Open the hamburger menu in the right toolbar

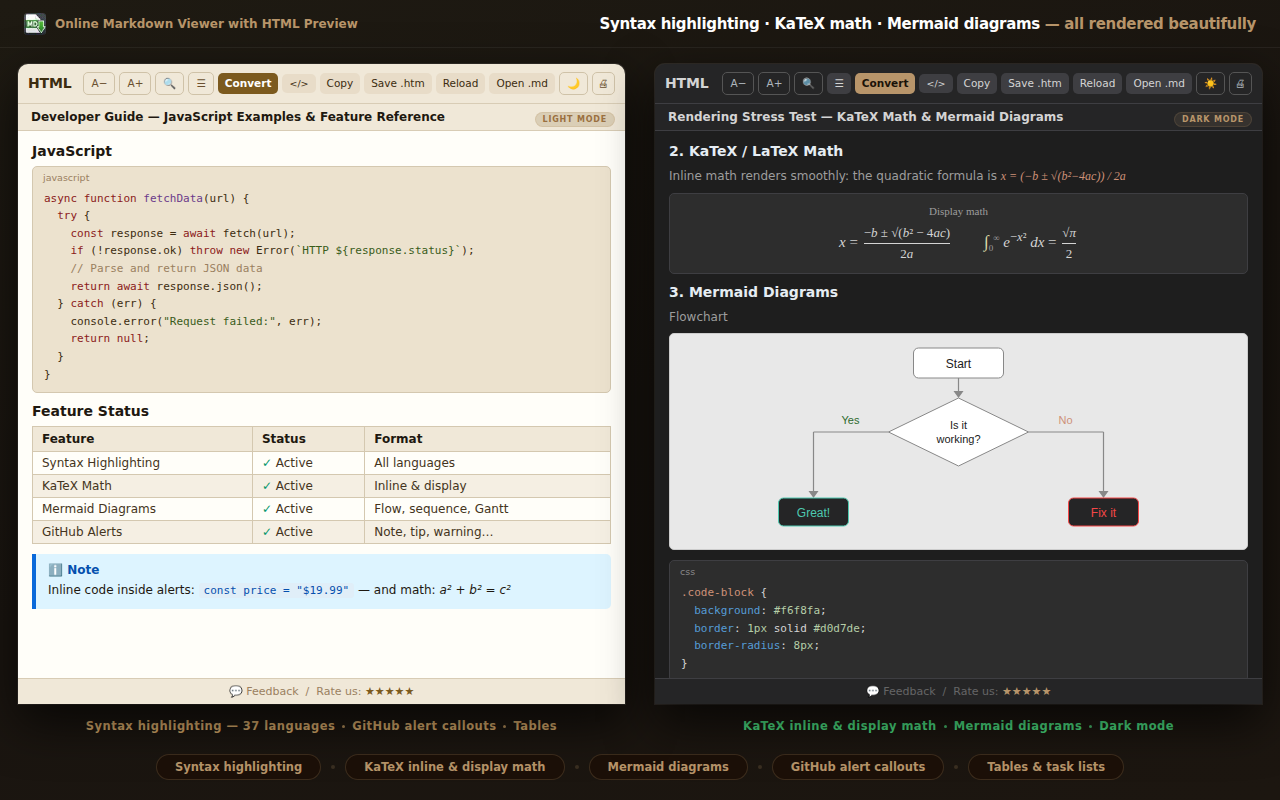(838, 83)
